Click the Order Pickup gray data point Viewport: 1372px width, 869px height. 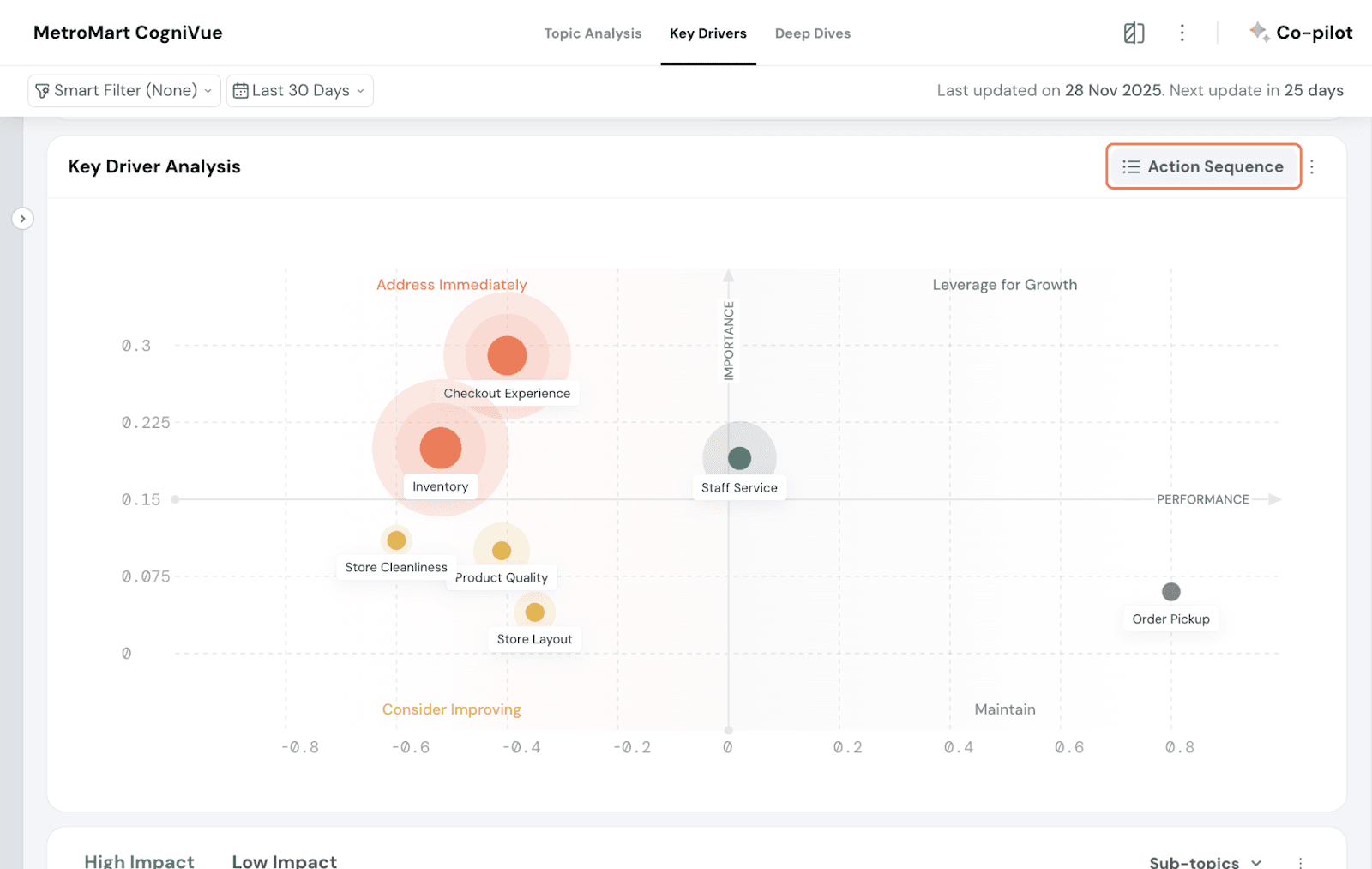point(1170,592)
